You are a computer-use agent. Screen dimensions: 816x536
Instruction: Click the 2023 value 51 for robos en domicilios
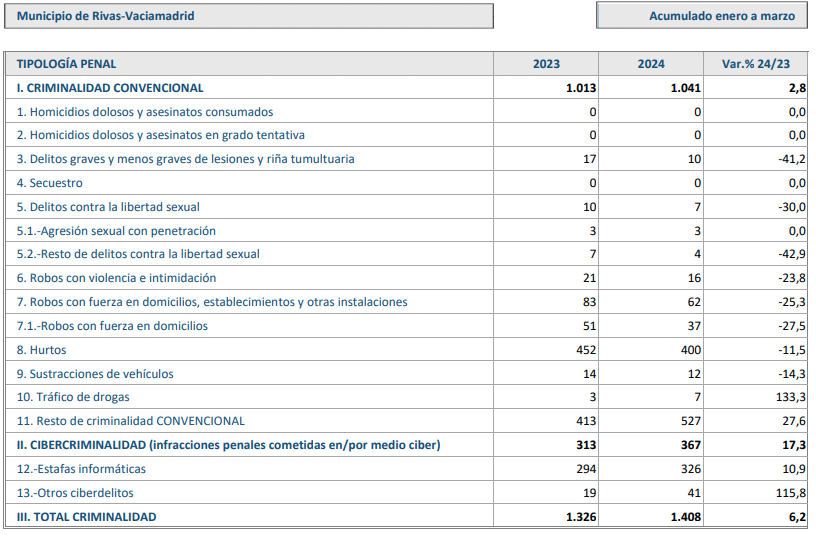[590, 326]
